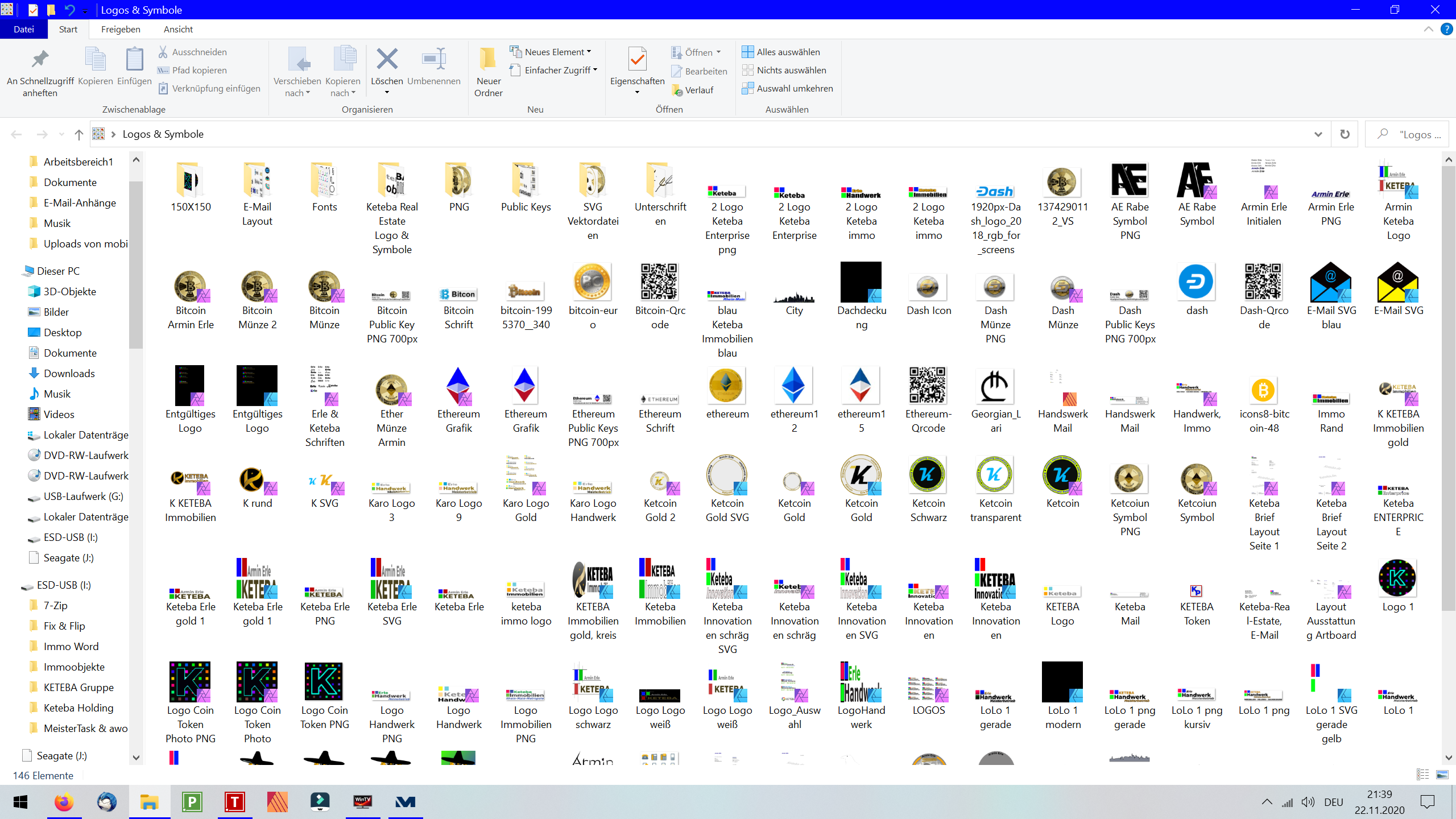
Task: Open the notification center icon
Action: pyautogui.click(x=1428, y=802)
